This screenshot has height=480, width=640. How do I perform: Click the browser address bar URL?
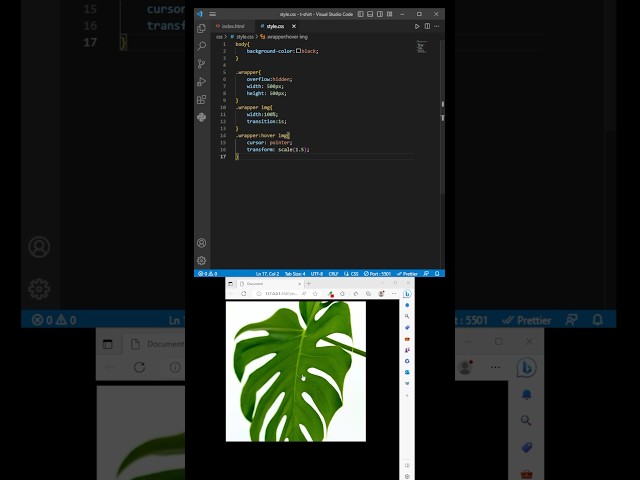(x=280, y=294)
